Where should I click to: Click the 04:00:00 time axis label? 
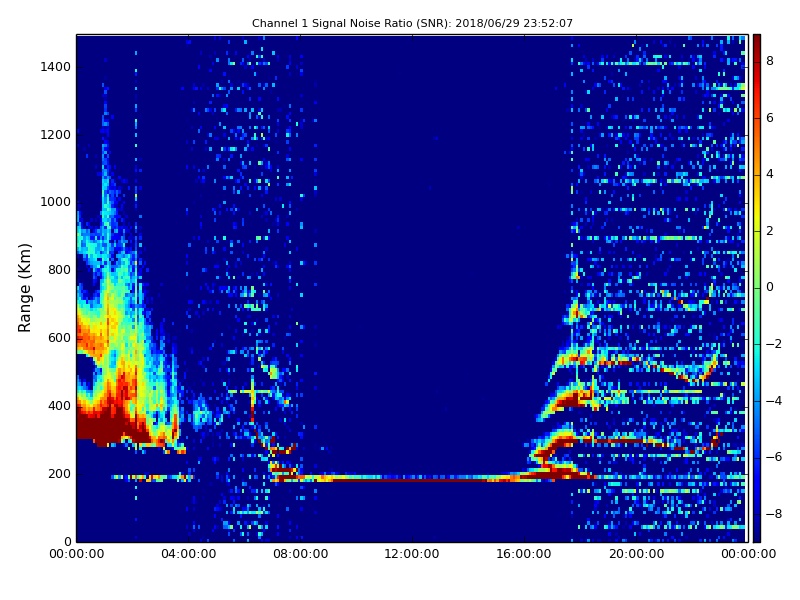tap(188, 554)
